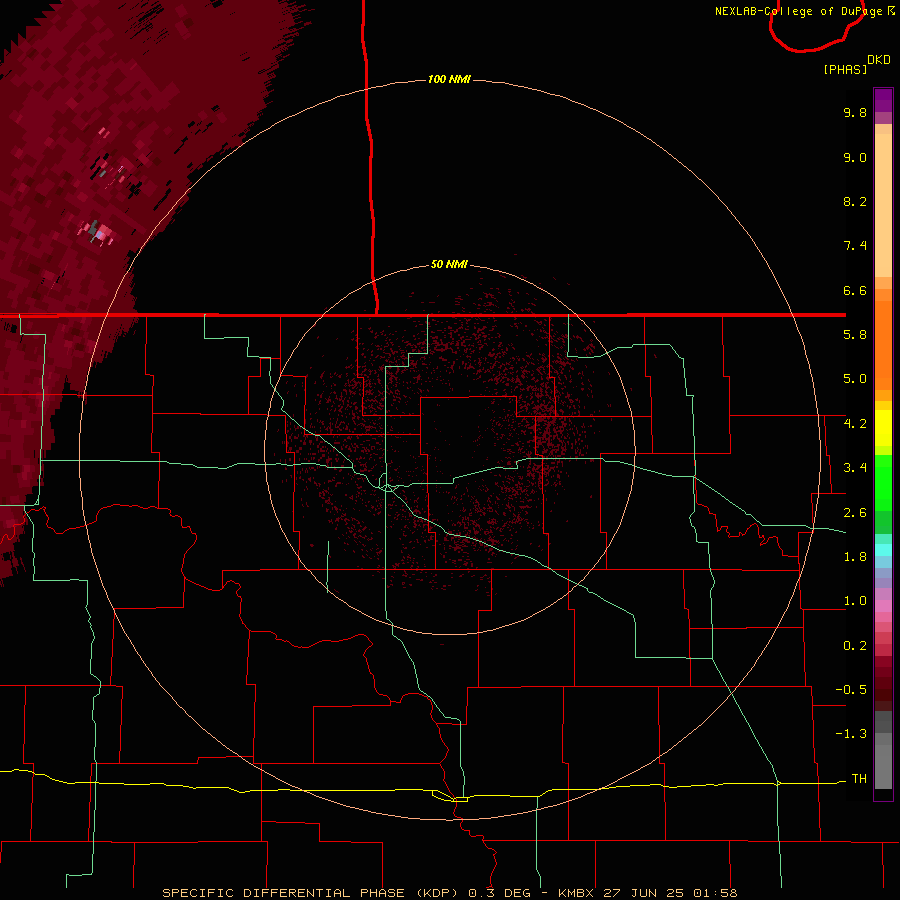900x900 pixels.
Task: Click the bright pixel cluster in the northwest echo
Action: 100,233
